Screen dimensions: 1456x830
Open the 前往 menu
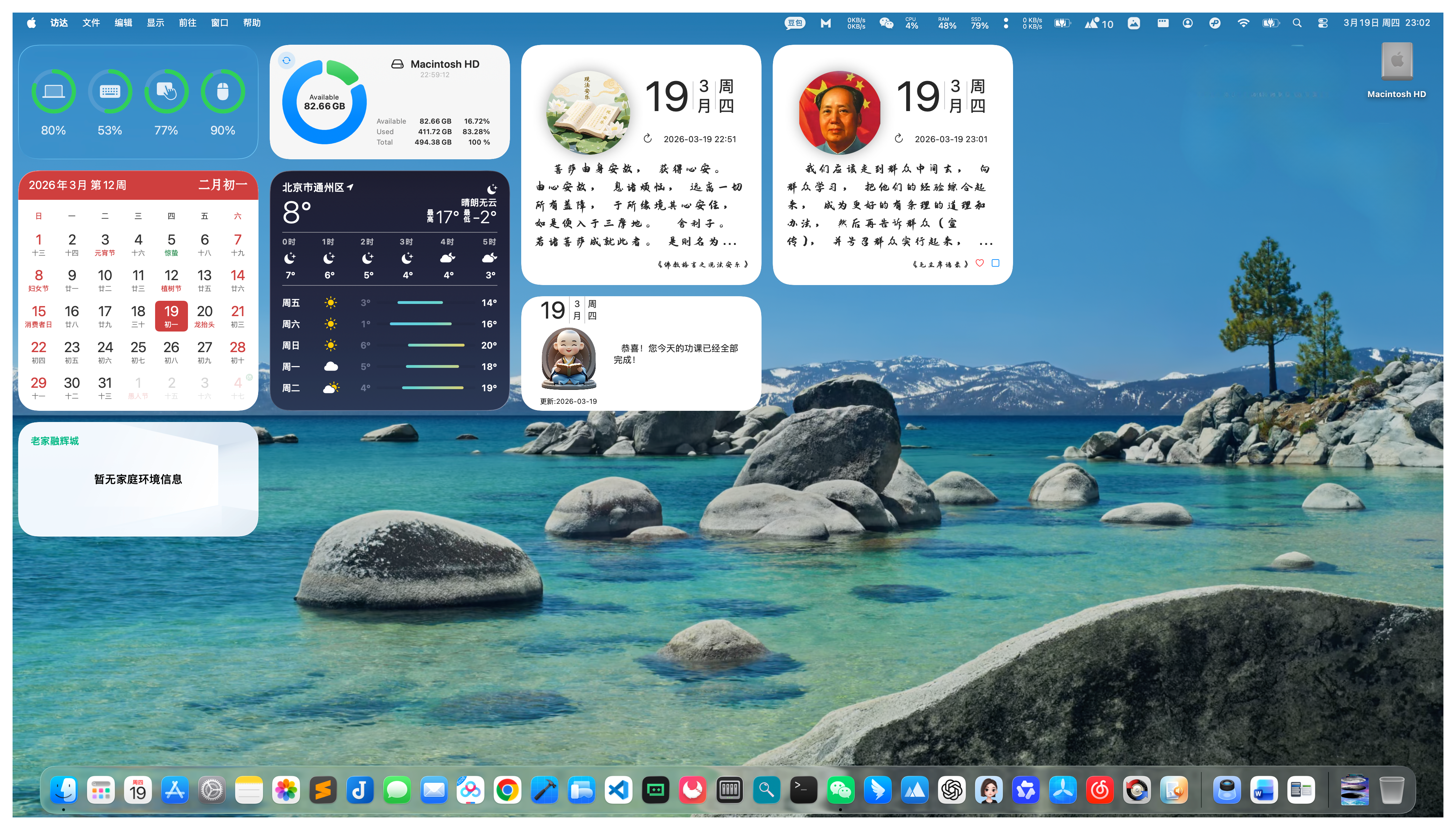tap(188, 23)
